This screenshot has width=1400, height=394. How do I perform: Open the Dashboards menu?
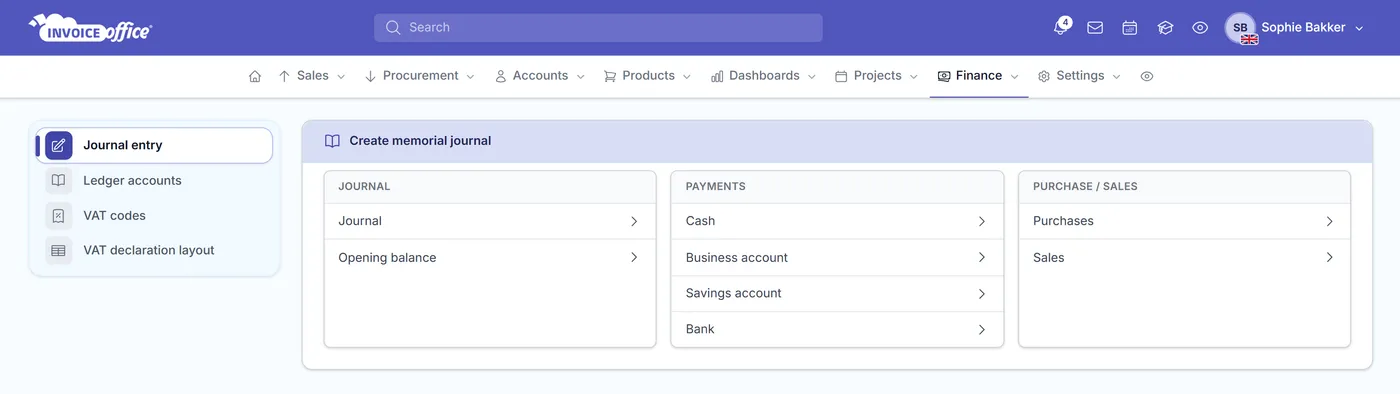[x=764, y=76]
